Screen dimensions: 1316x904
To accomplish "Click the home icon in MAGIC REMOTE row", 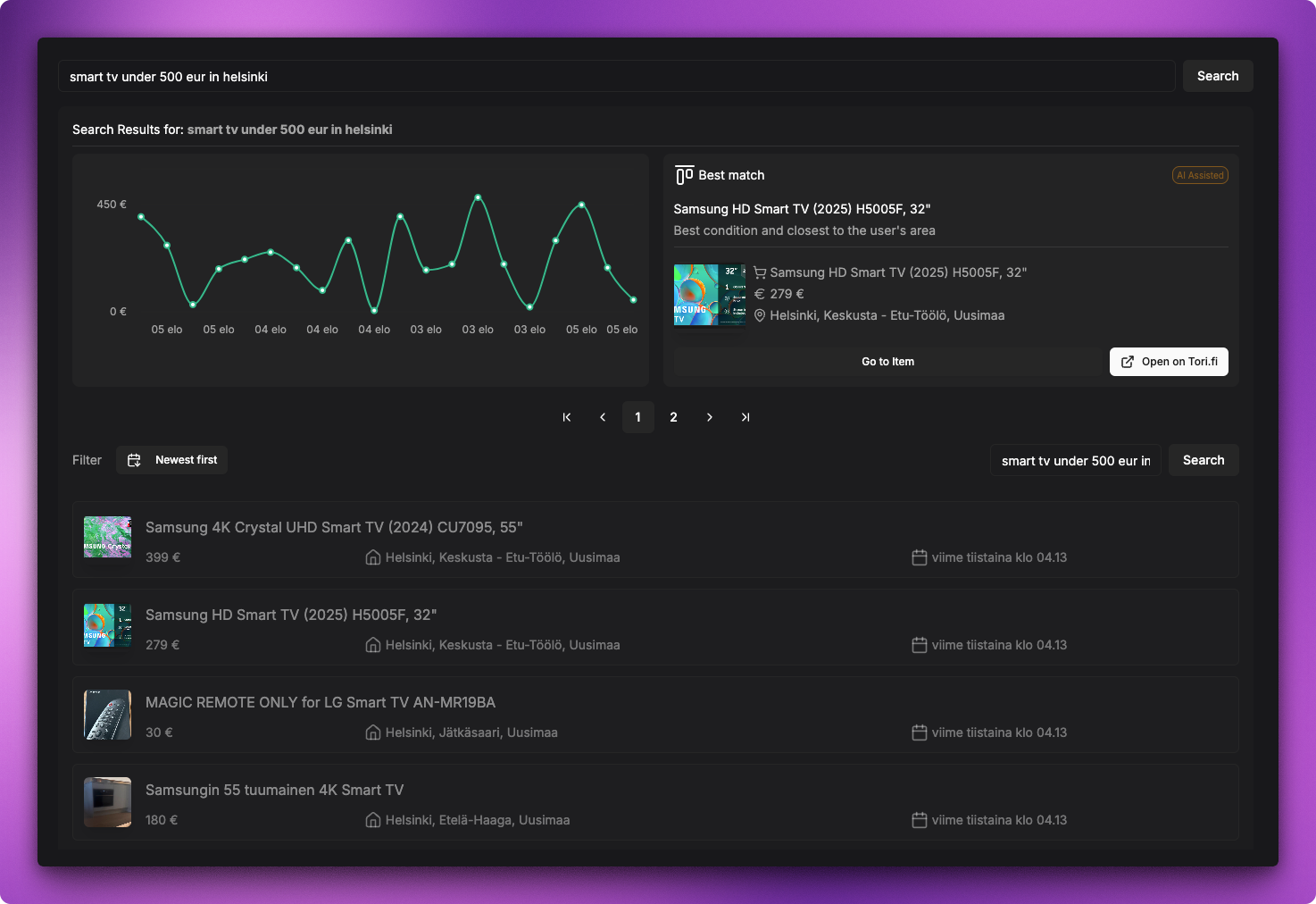I will tap(373, 732).
